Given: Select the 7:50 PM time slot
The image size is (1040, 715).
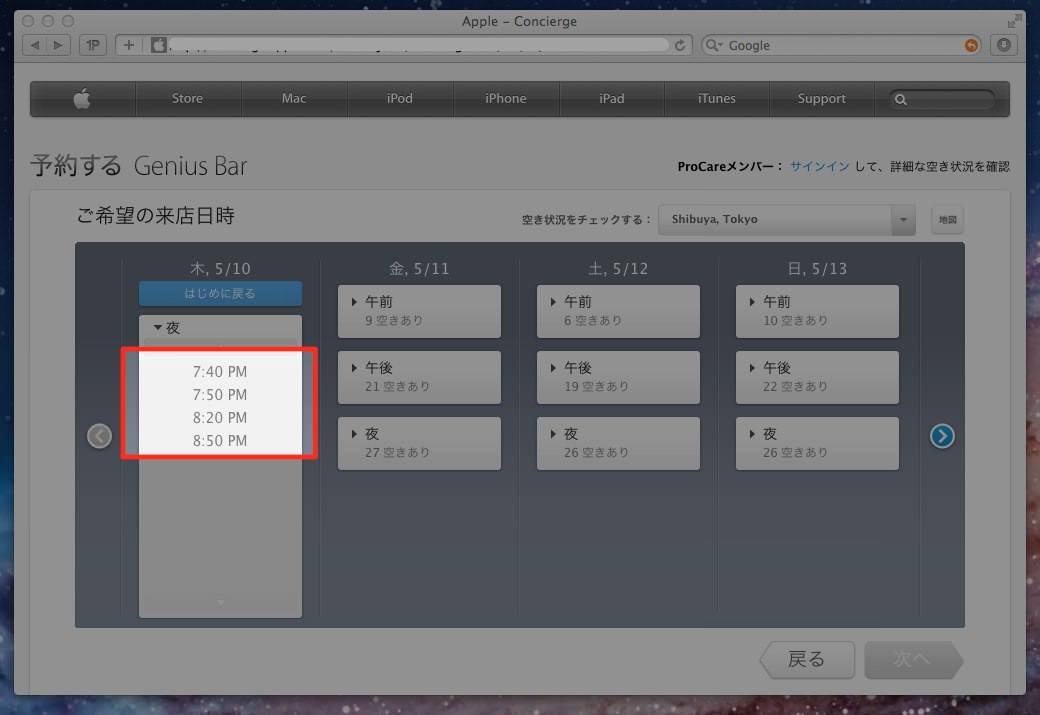Looking at the screenshot, I should 220,395.
